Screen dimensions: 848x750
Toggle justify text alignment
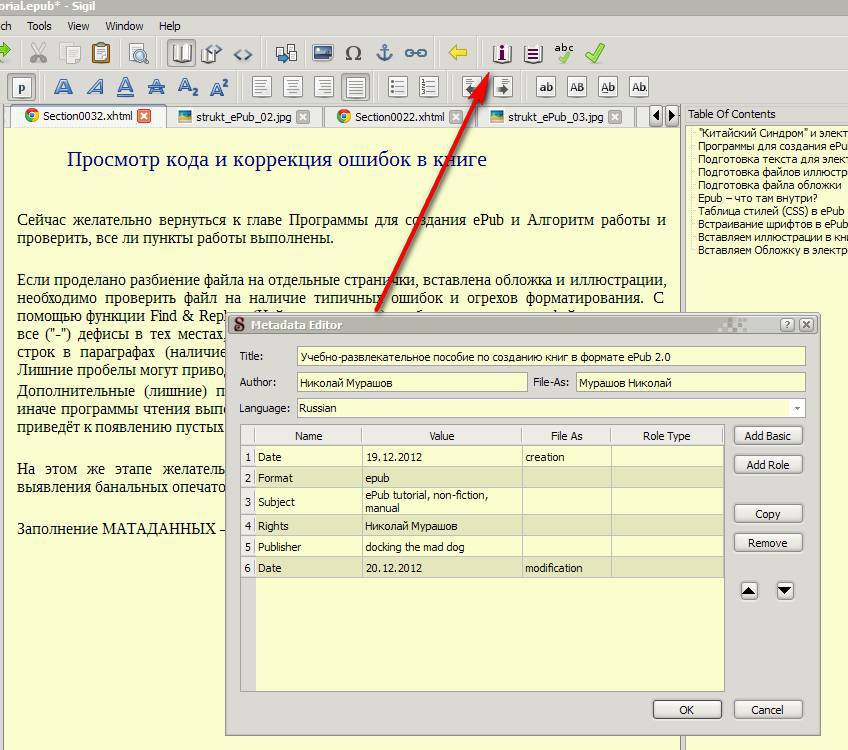(x=355, y=87)
